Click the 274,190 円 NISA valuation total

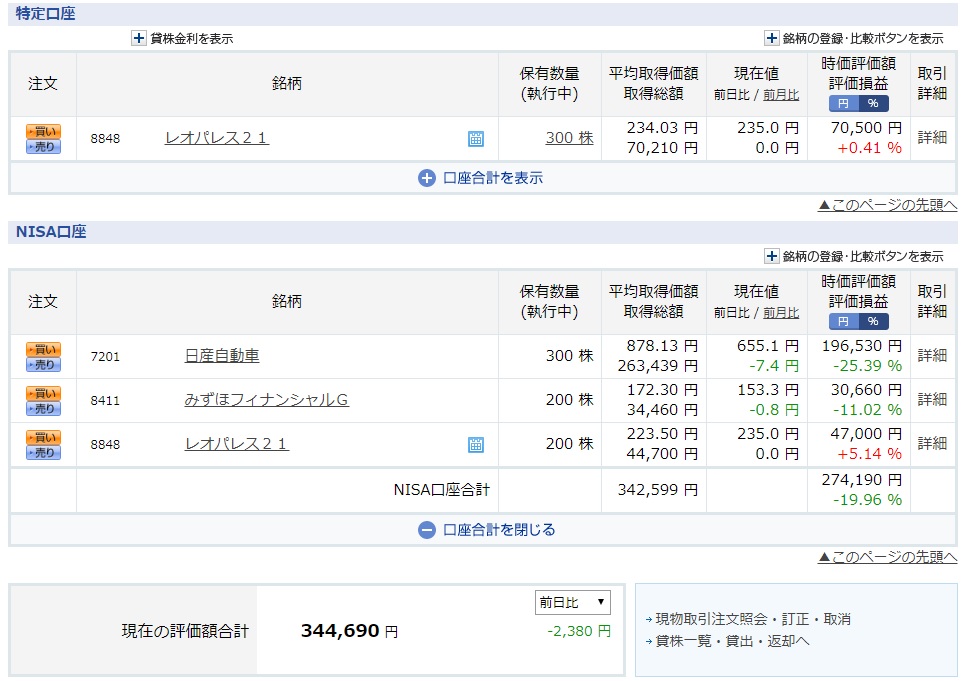[x=862, y=480]
